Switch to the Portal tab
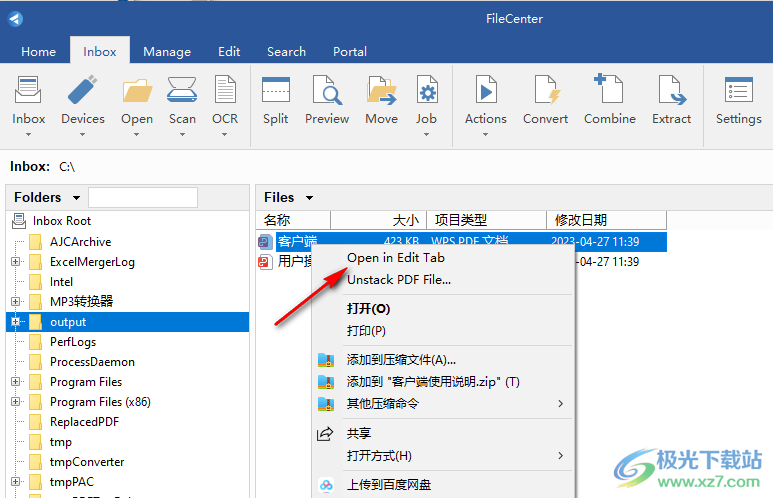 click(350, 52)
